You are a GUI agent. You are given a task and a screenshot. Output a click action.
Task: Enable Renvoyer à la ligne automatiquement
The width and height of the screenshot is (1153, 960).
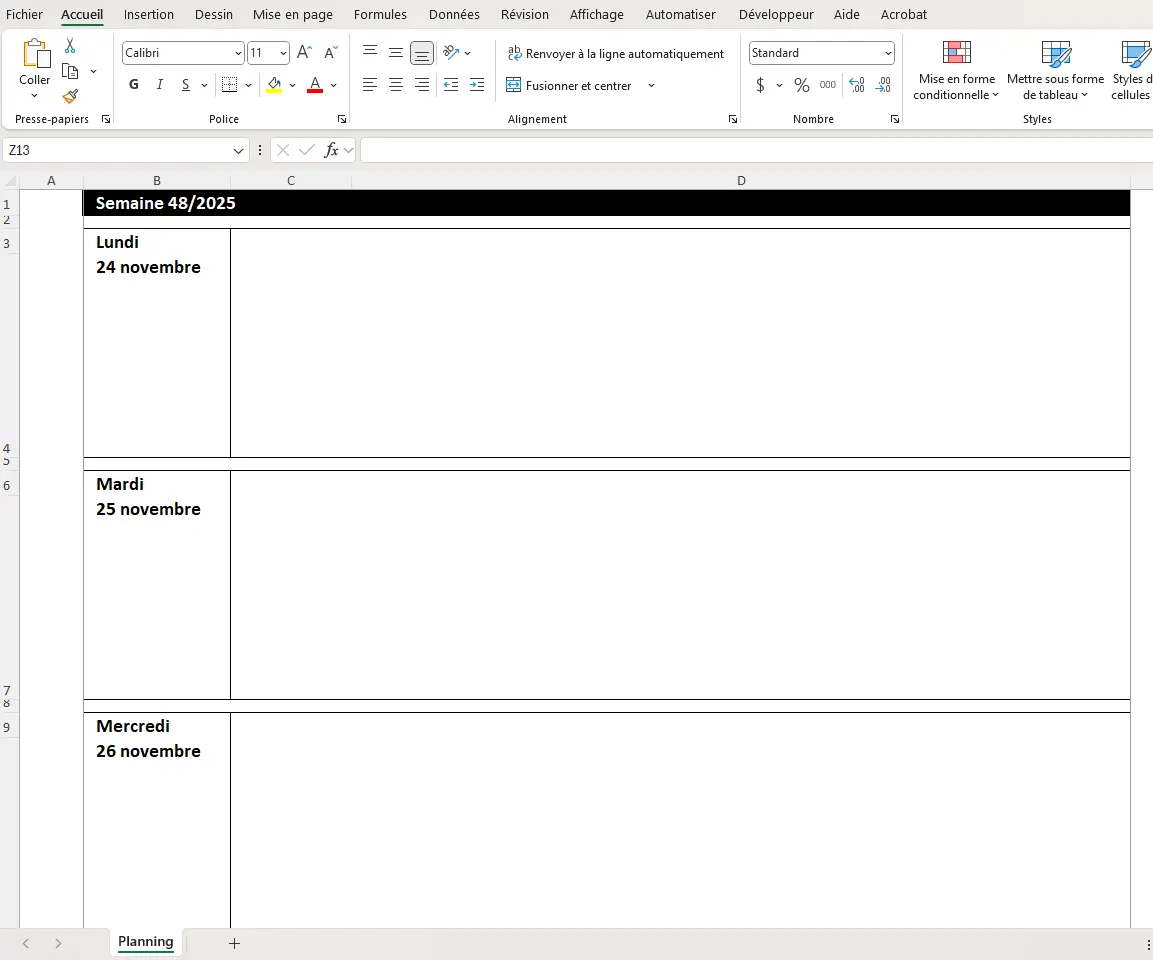[615, 53]
